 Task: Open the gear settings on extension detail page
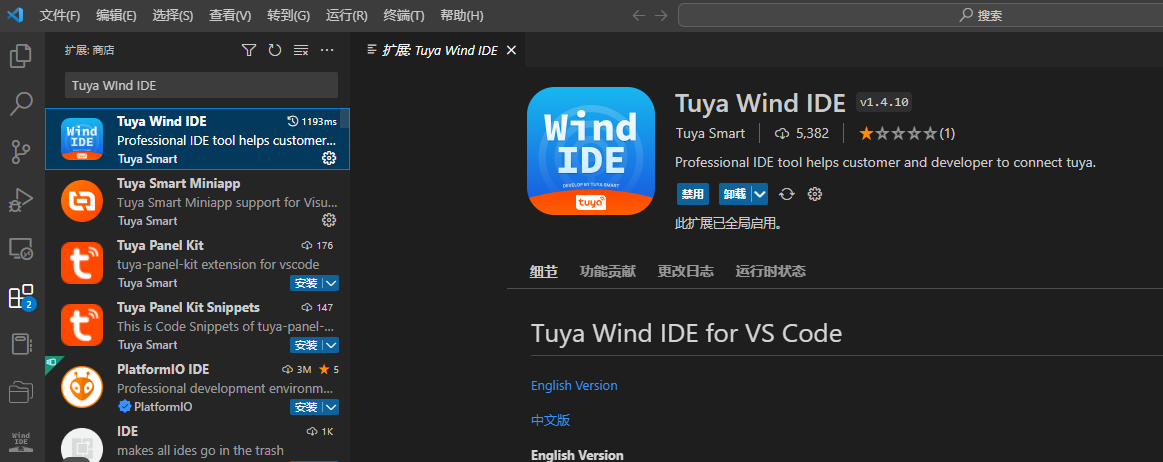click(x=814, y=194)
